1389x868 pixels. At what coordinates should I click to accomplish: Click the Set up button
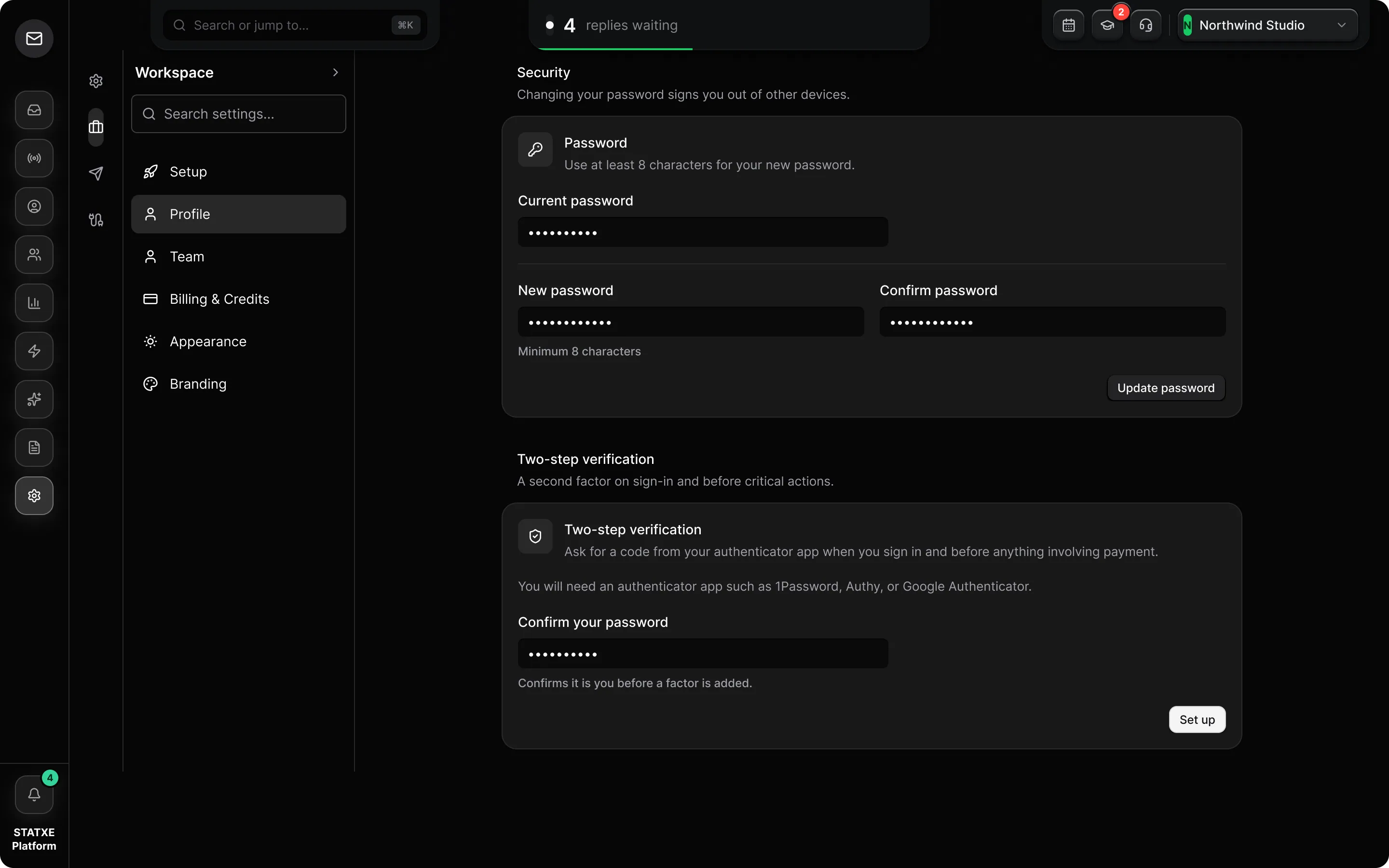tap(1197, 720)
